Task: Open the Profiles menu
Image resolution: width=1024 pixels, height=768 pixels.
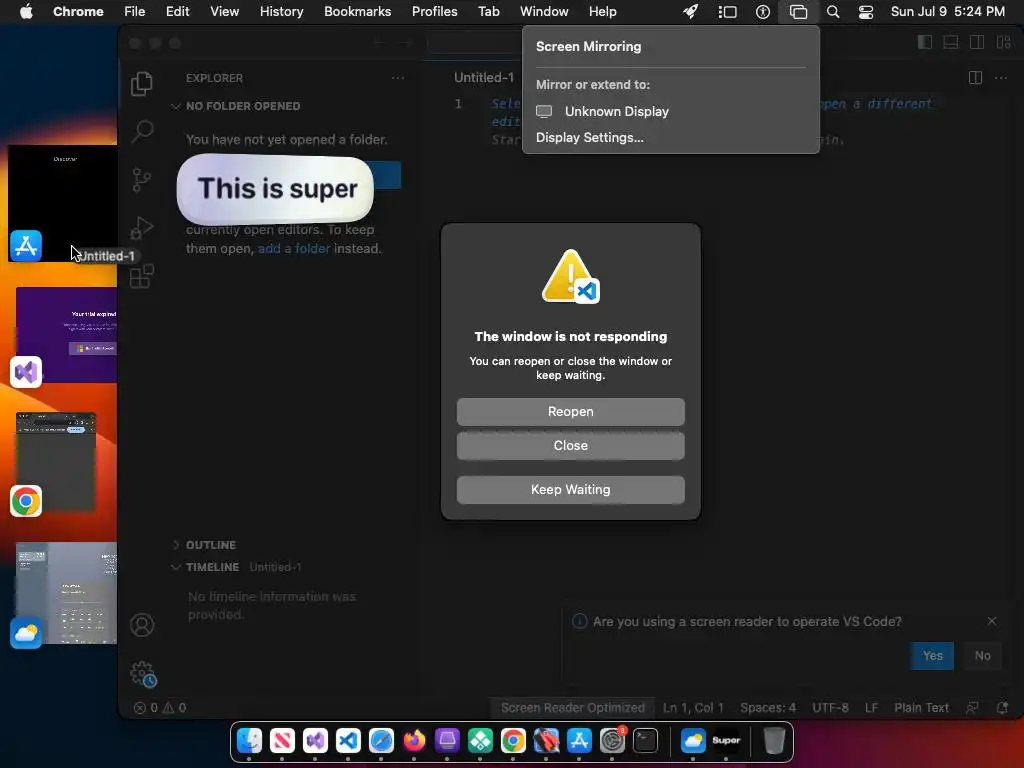Action: coord(434,12)
